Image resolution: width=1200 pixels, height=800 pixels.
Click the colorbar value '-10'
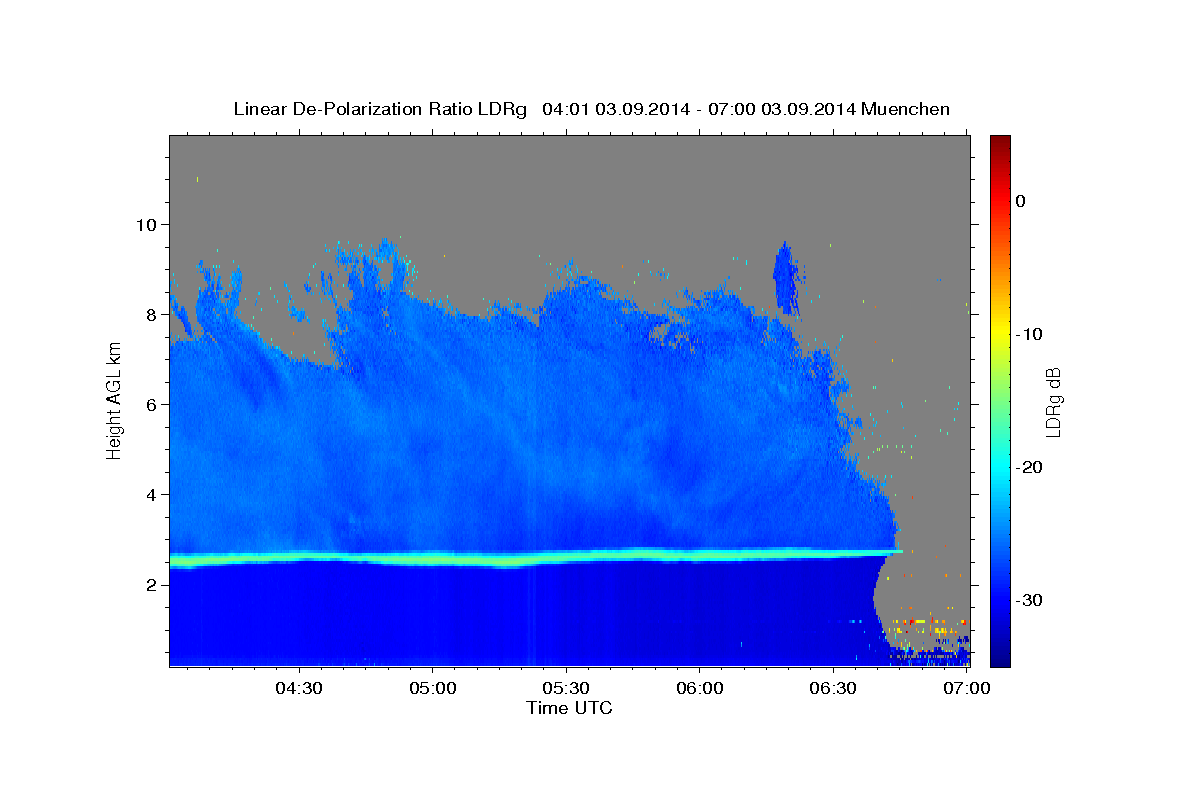[x=1029, y=334]
